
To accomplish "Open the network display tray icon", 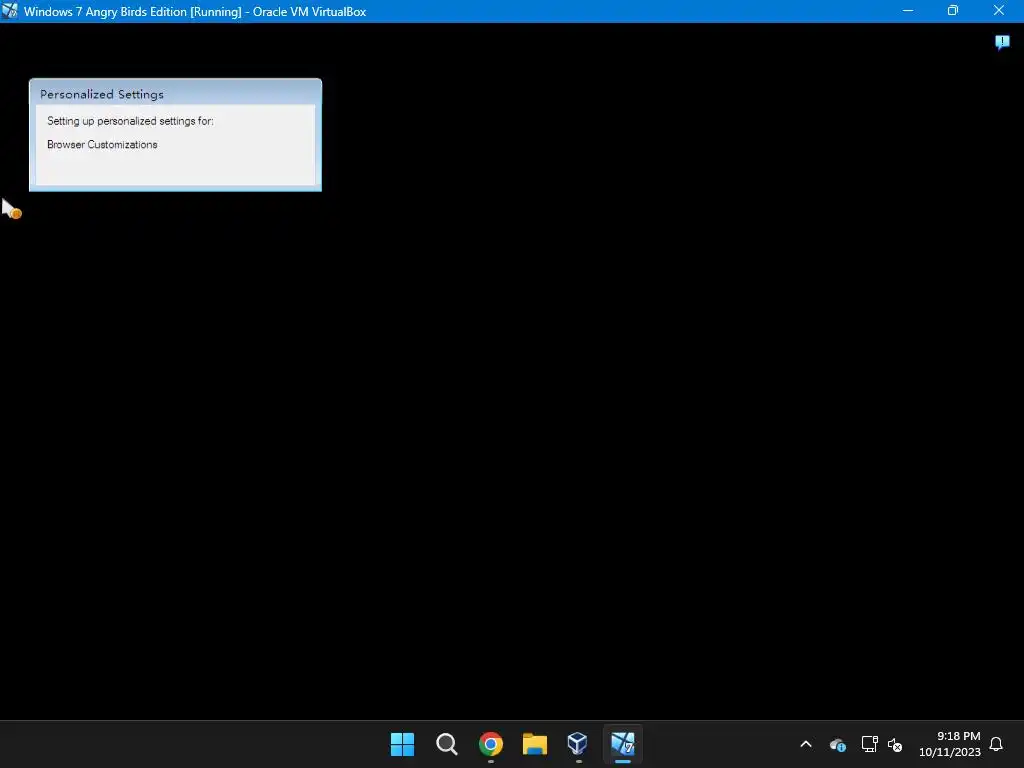I will [869, 744].
